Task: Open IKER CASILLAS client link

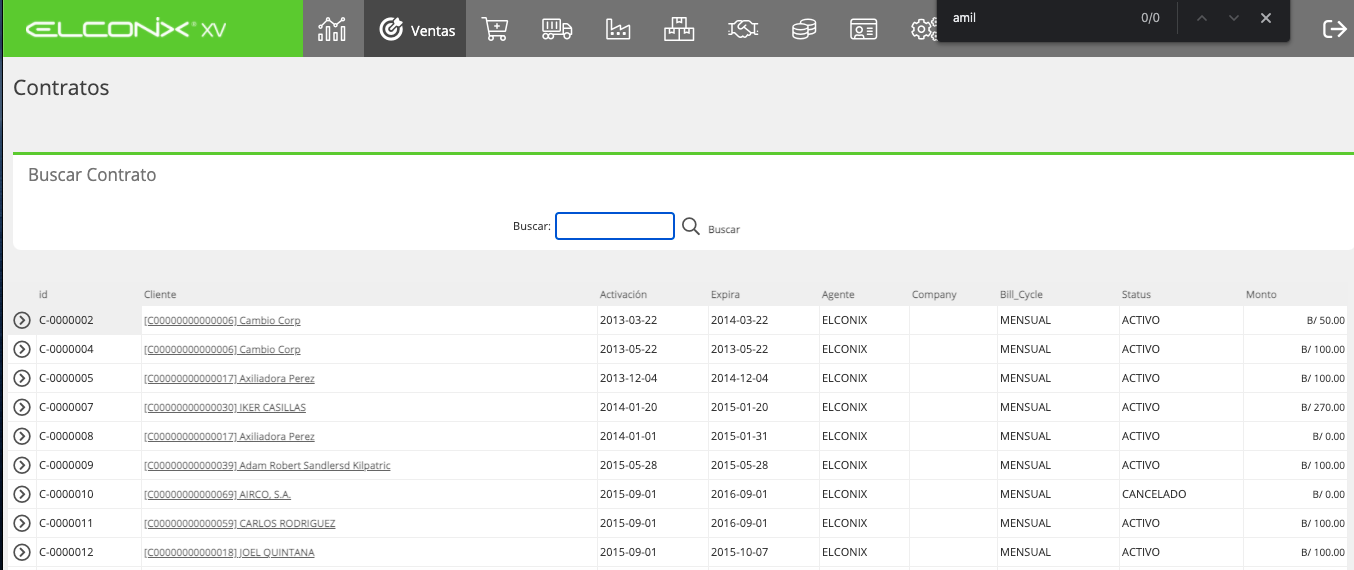Action: 225,408
